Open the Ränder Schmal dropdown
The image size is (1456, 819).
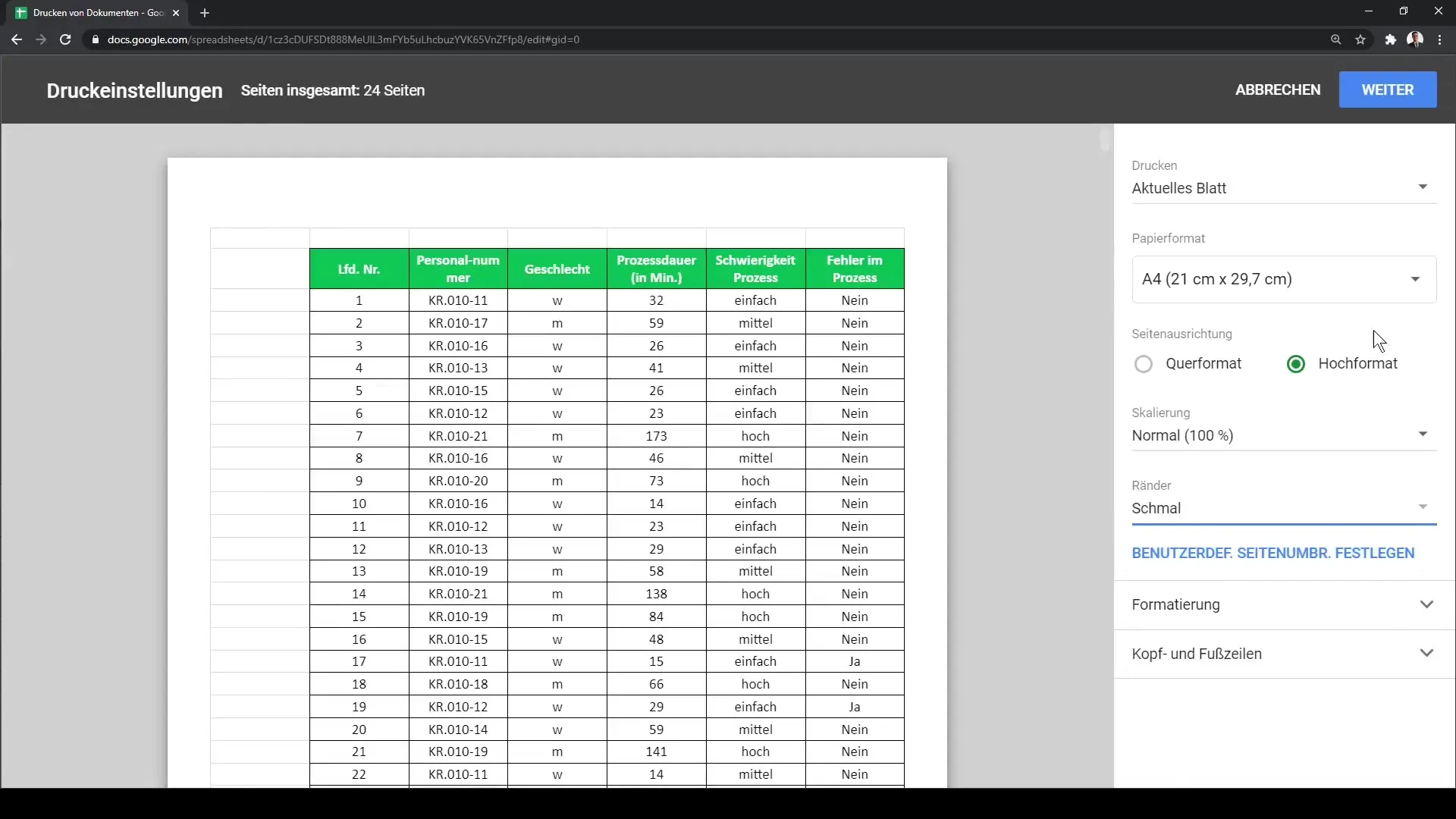pos(1284,508)
